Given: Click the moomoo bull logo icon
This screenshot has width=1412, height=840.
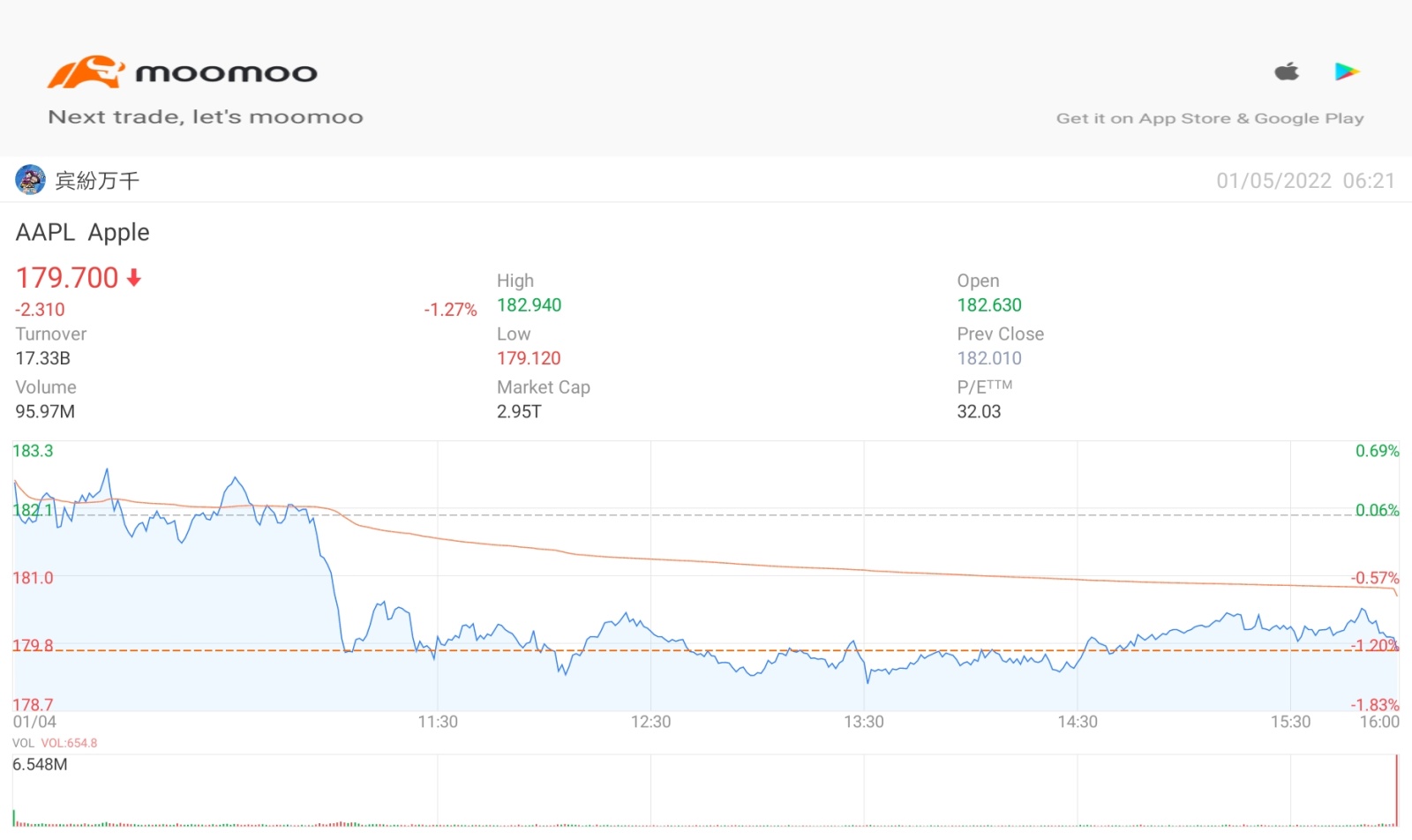Looking at the screenshot, I should tap(86, 71).
